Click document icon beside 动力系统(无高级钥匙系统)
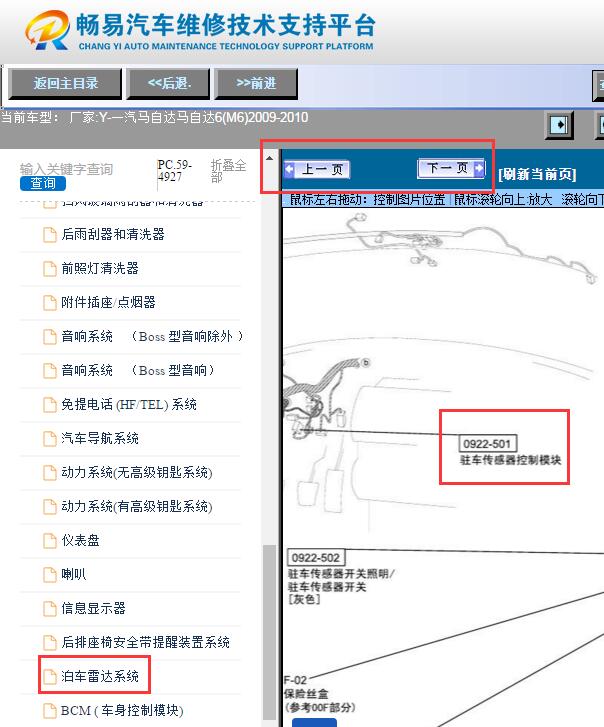604x727 pixels. [50, 473]
